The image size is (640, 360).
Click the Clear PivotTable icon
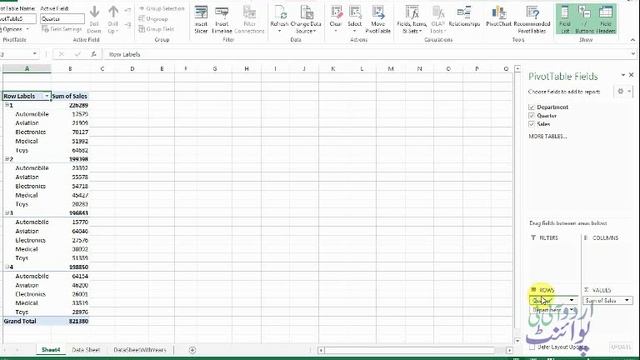(x=336, y=12)
